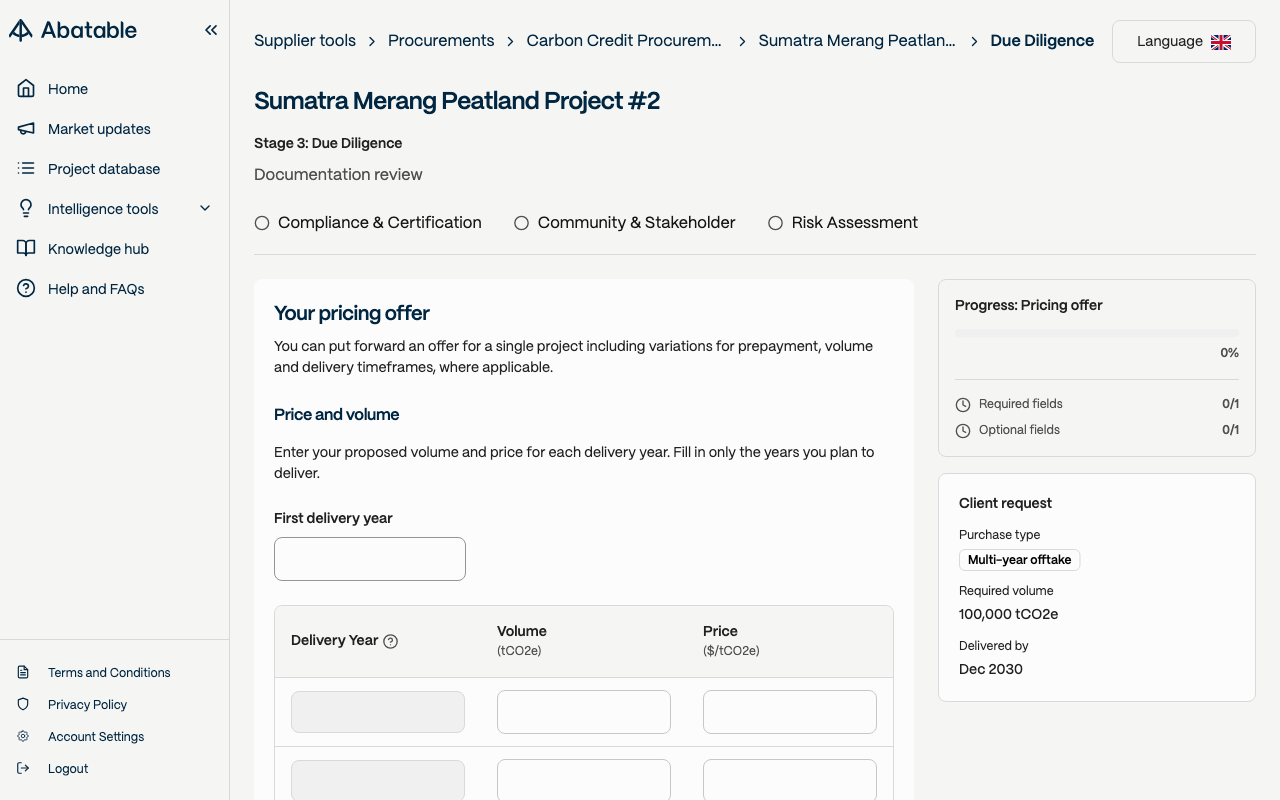This screenshot has height=800, width=1280.
Task: Click the Knowledge hub book icon
Action: coord(26,249)
